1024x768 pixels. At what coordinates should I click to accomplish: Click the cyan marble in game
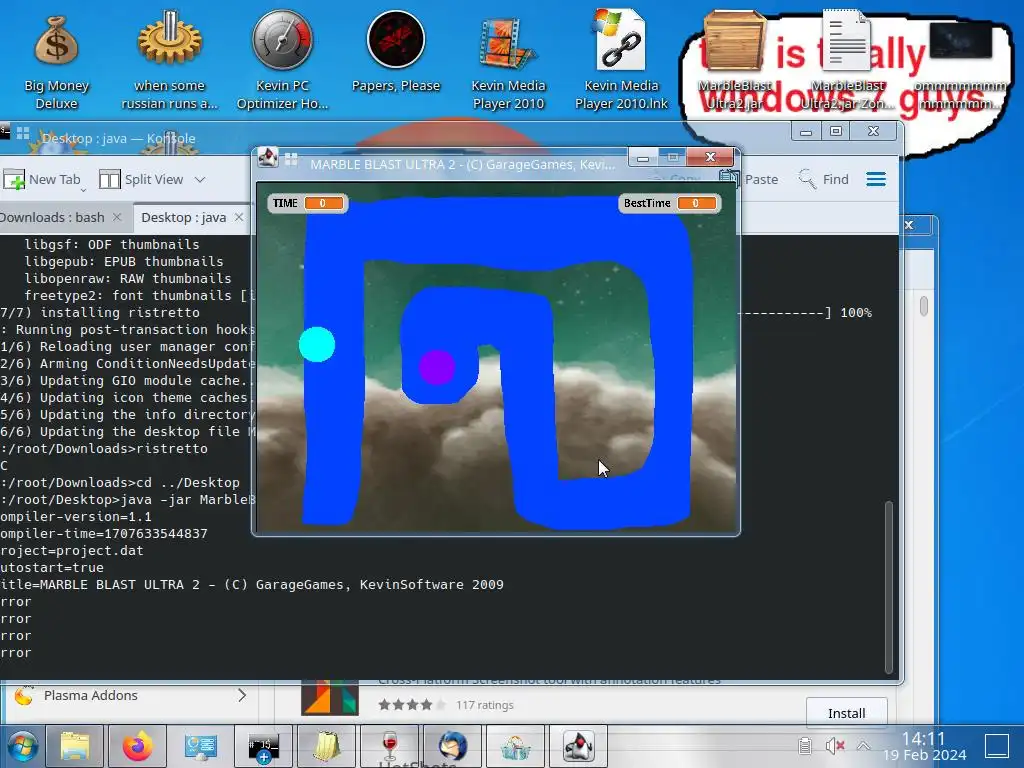[317, 344]
